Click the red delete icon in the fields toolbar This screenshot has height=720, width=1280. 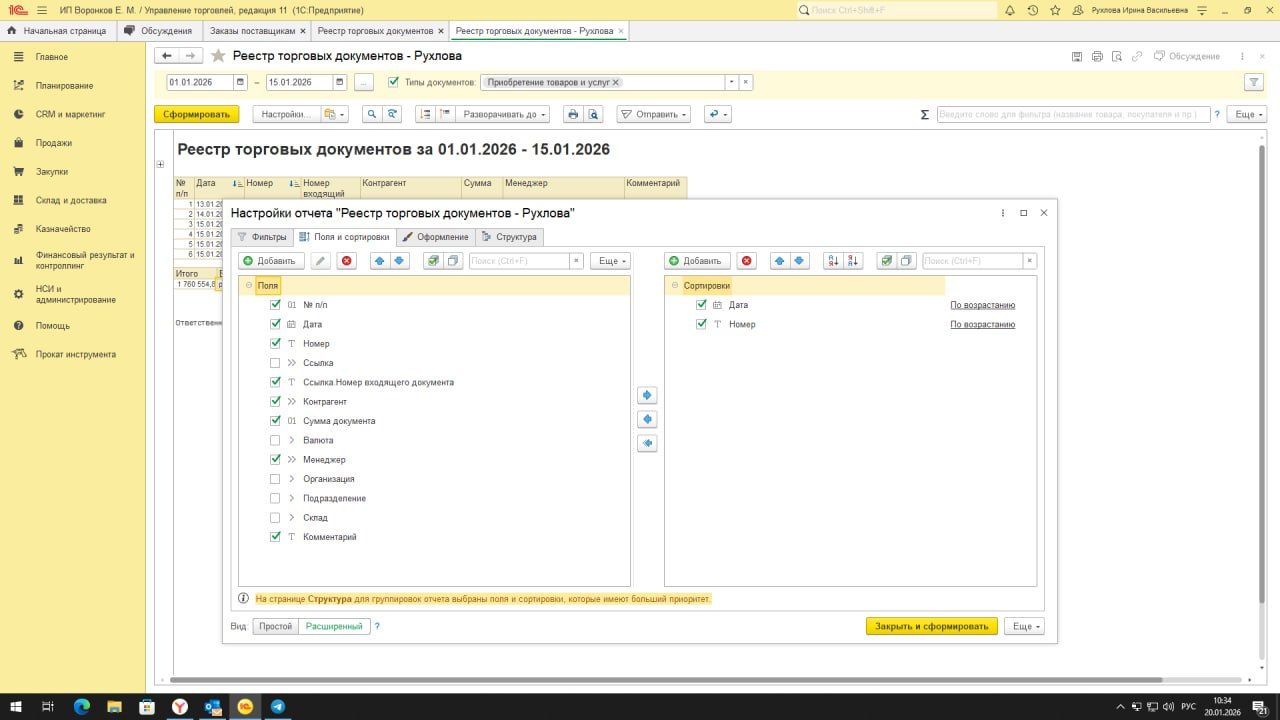click(x=347, y=261)
